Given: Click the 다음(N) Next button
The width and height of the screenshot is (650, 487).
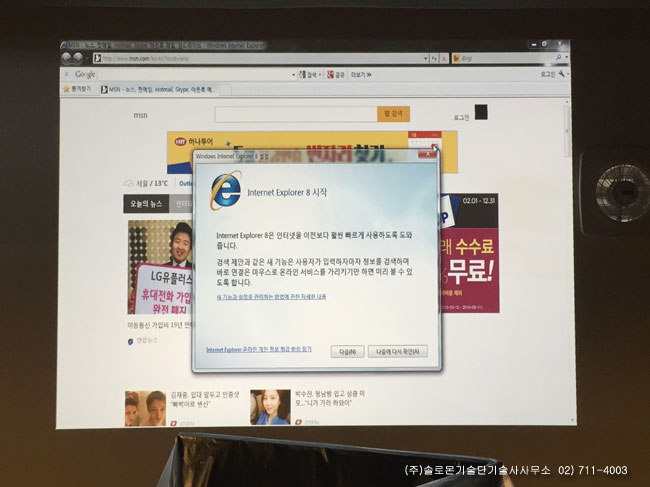Looking at the screenshot, I should (347, 351).
